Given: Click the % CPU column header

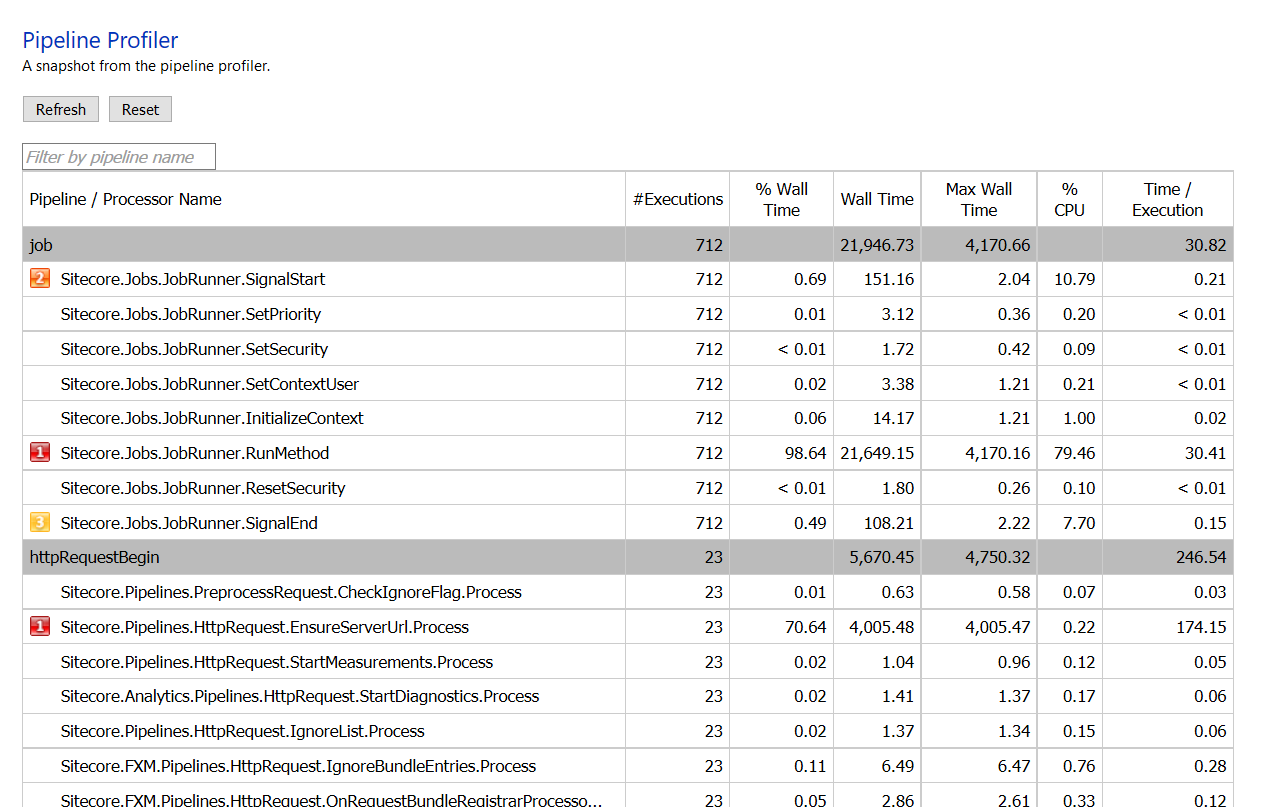Looking at the screenshot, I should coord(1069,199).
